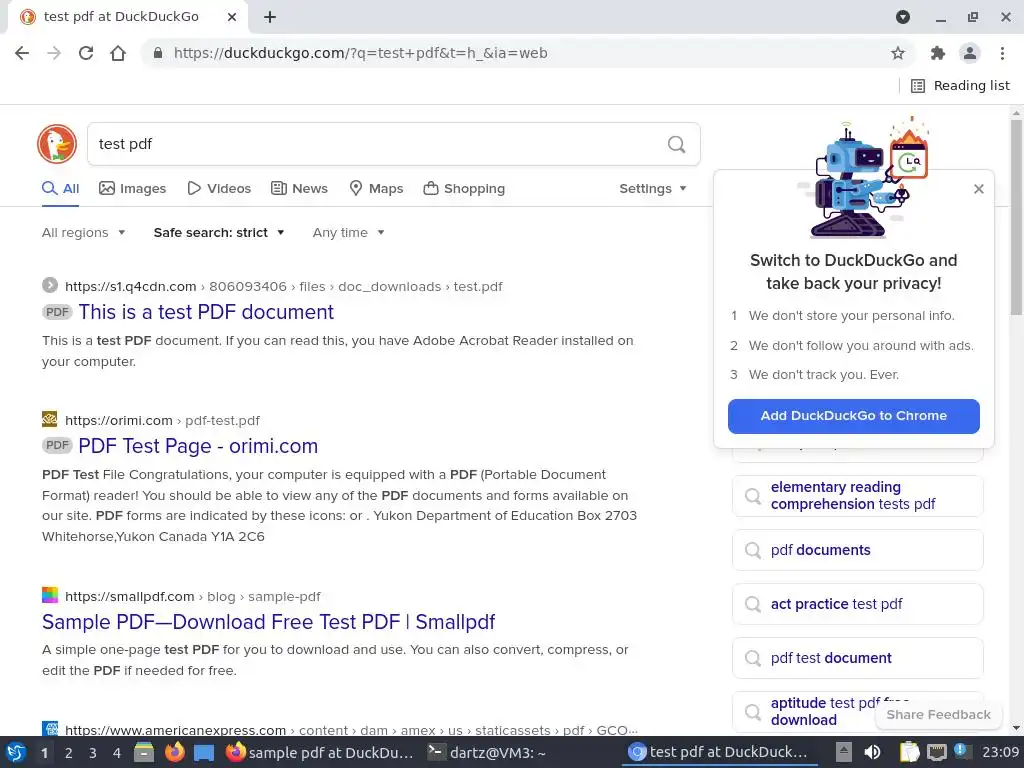Screen dimensions: 1024x768
Task: Switch to the News tab
Action: coord(299,189)
